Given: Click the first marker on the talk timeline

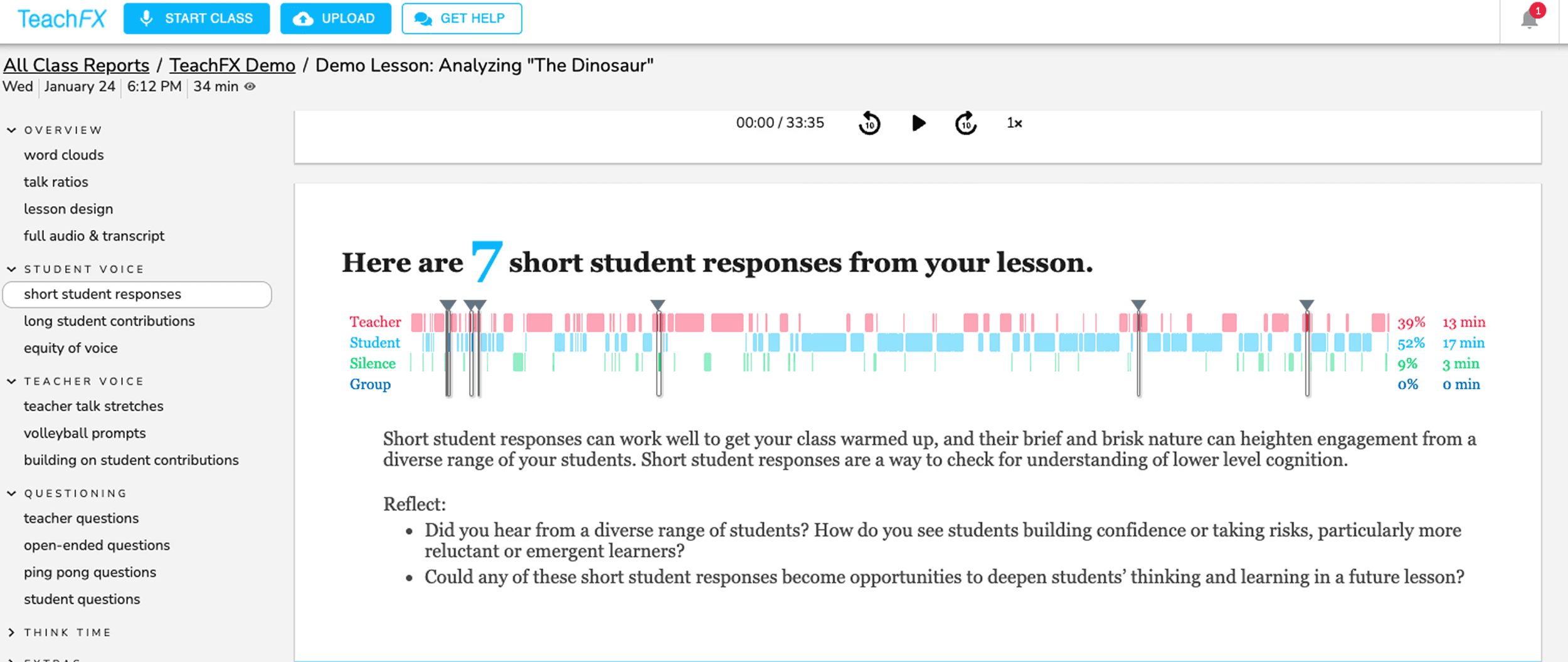Looking at the screenshot, I should pos(448,305).
